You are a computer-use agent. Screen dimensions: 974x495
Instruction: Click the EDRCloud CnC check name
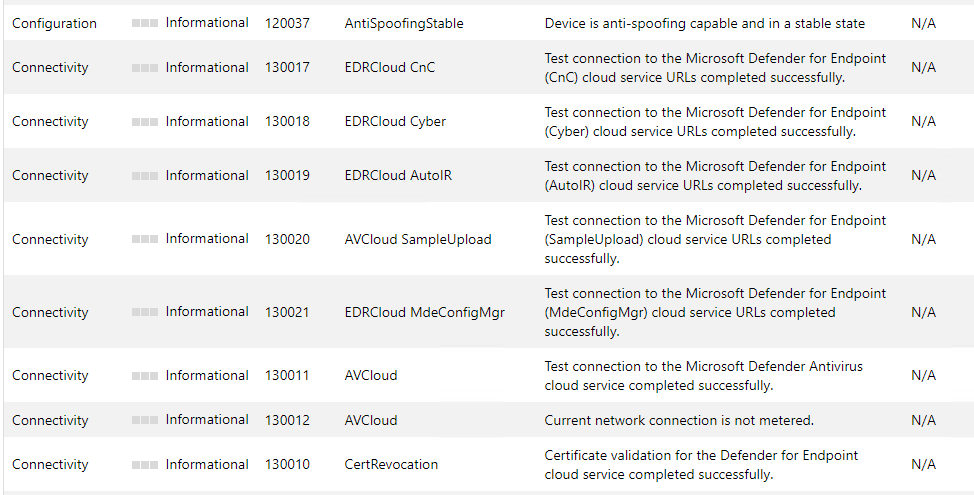pos(390,67)
